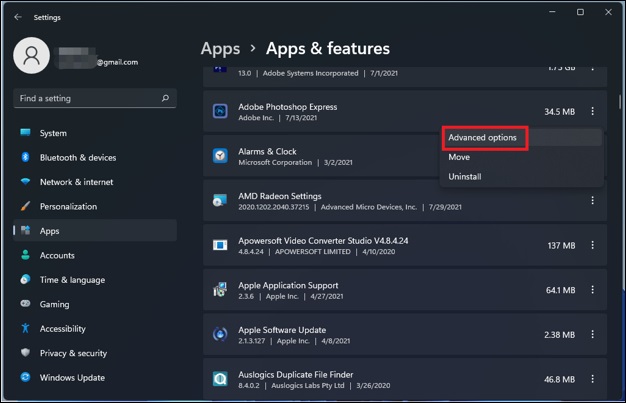Click the Apple Application Support app icon
626x403 pixels.
coord(220,290)
